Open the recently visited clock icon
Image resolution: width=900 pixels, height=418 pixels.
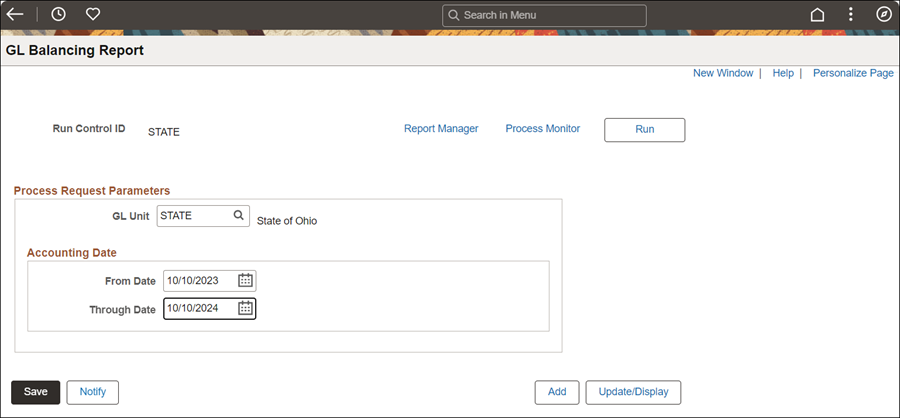pos(58,14)
